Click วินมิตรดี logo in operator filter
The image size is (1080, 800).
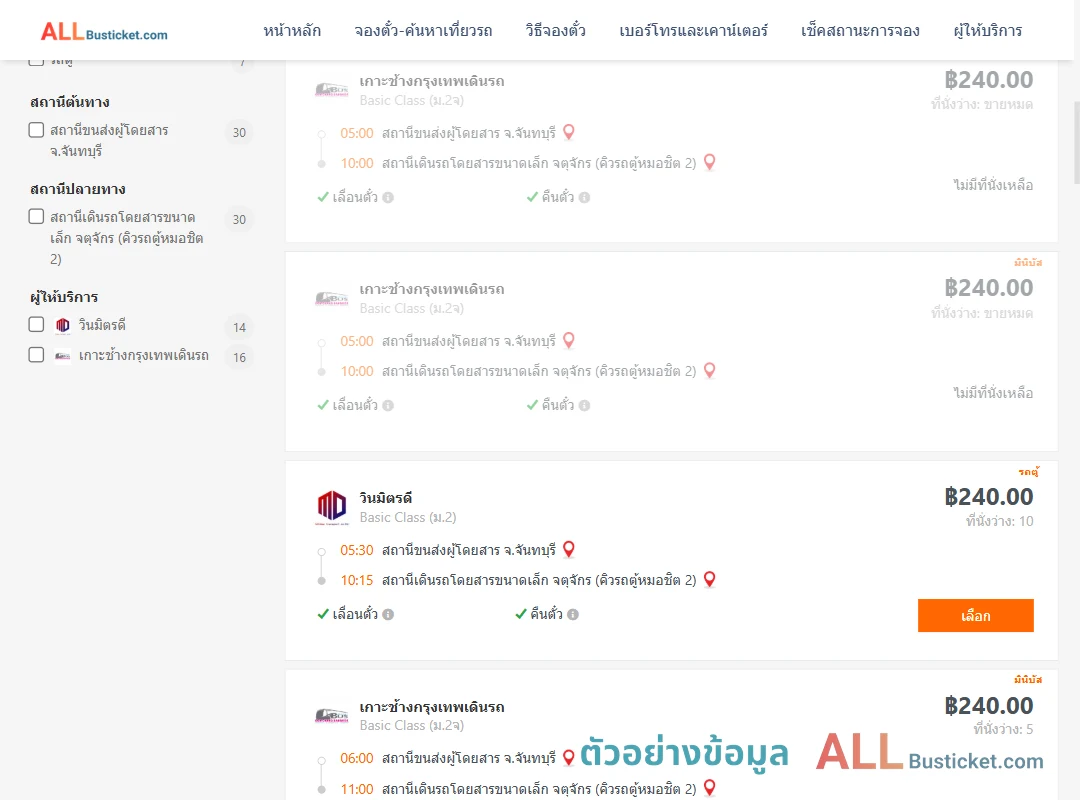63,325
